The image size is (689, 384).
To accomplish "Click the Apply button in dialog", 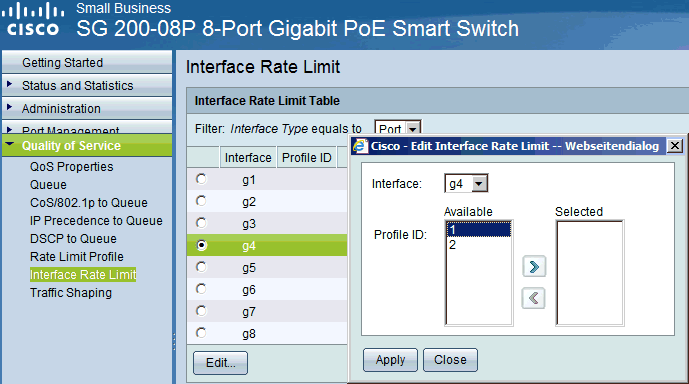I will (x=390, y=360).
